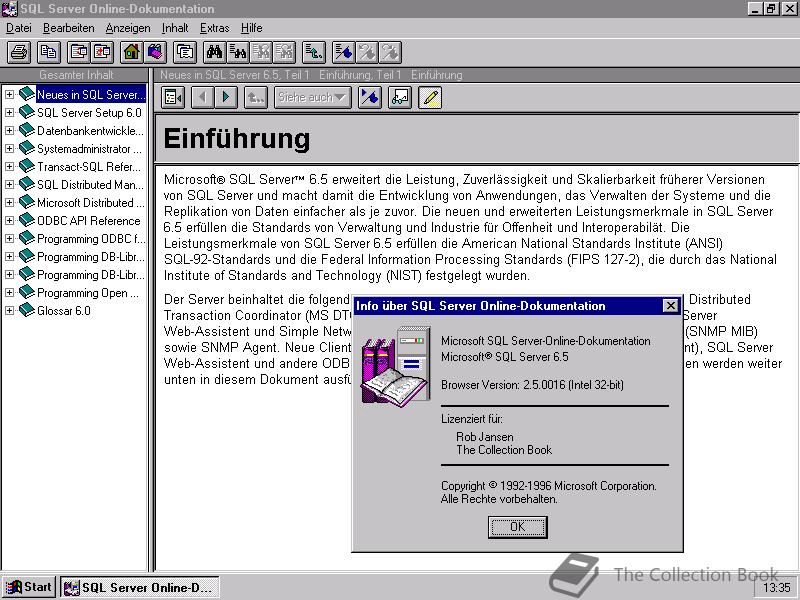Click the 'Gesamter Inhalt' pane header
This screenshot has height=600, width=800.
point(76,74)
